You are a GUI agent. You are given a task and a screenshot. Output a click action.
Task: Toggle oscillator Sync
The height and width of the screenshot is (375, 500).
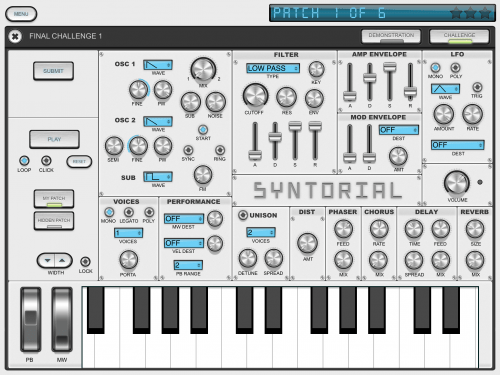click(x=188, y=150)
